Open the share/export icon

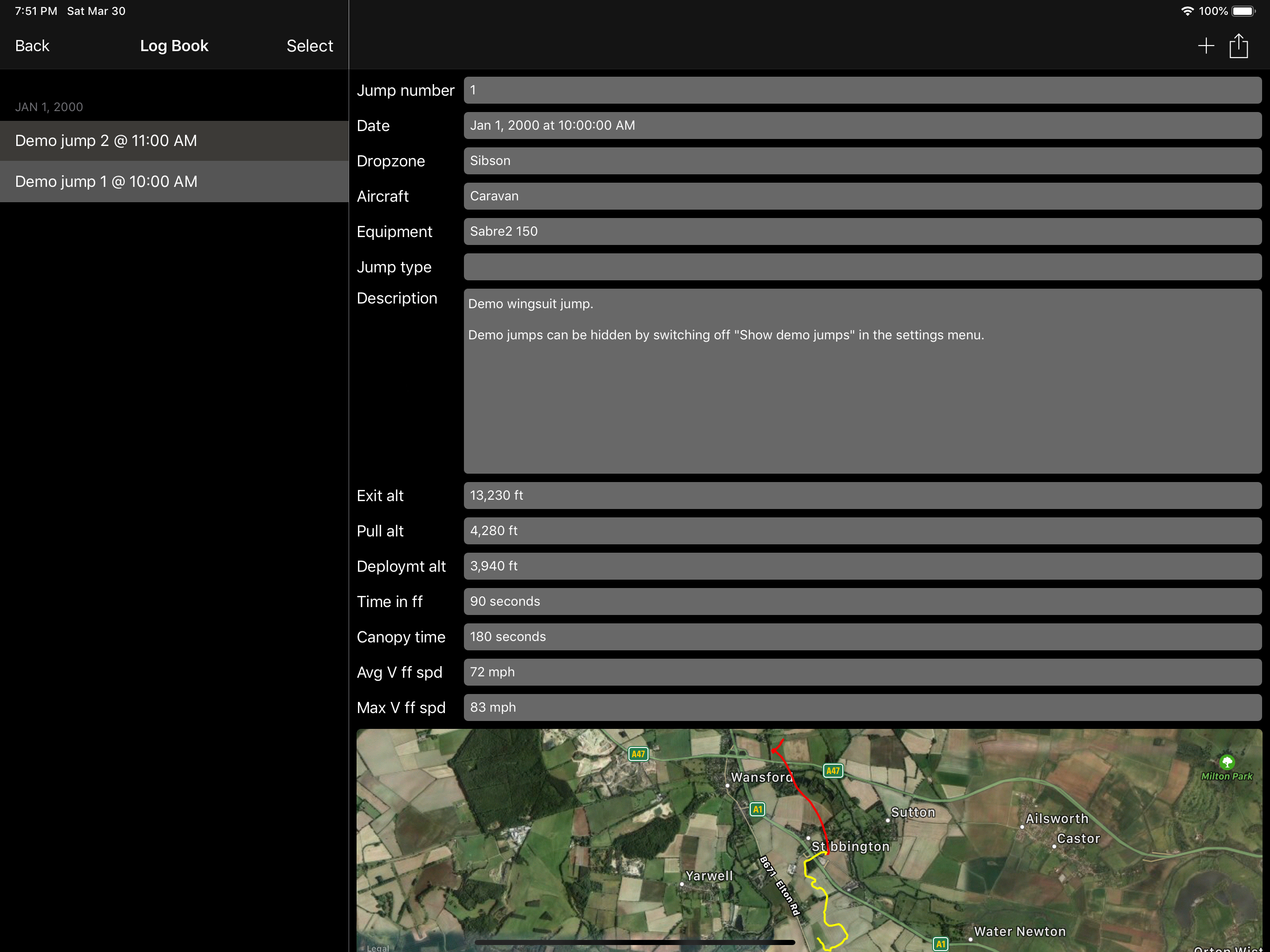pos(1238,46)
